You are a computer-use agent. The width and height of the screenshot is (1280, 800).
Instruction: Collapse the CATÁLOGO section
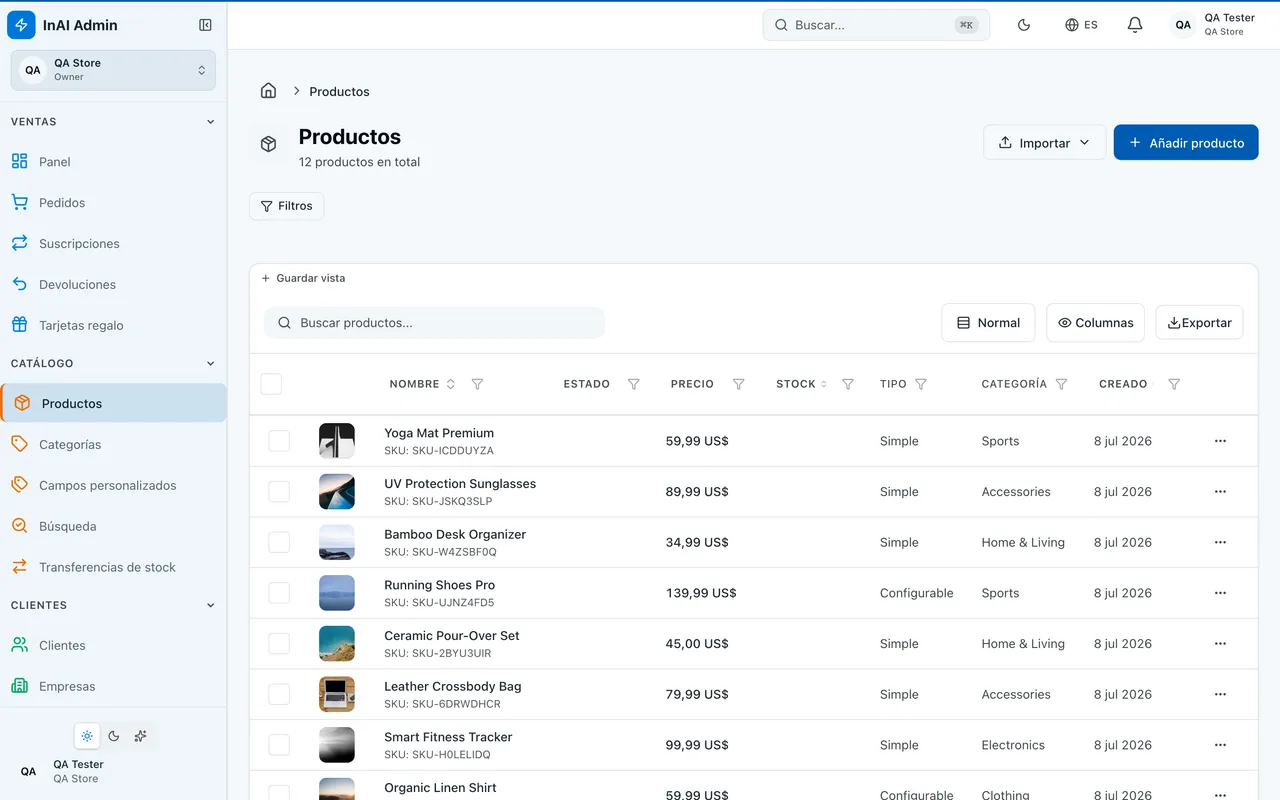[x=210, y=364]
